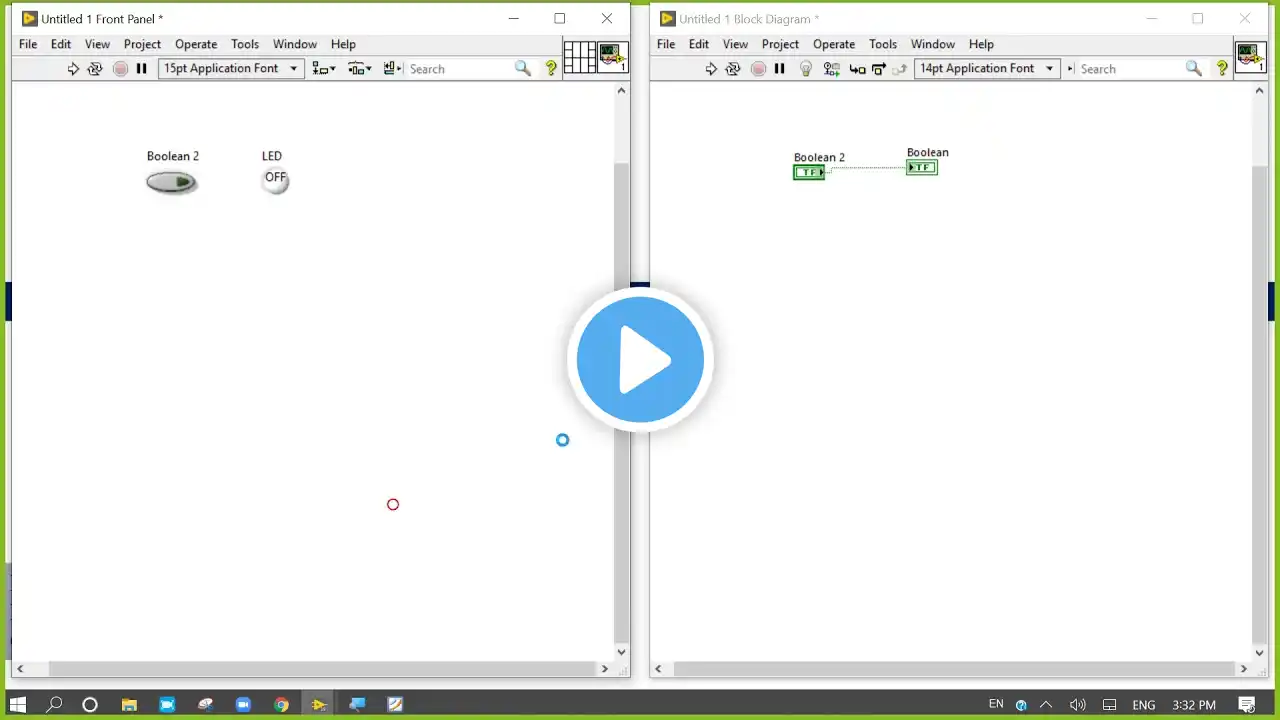Open Context Help in the Front Panel toolbar

click(551, 68)
